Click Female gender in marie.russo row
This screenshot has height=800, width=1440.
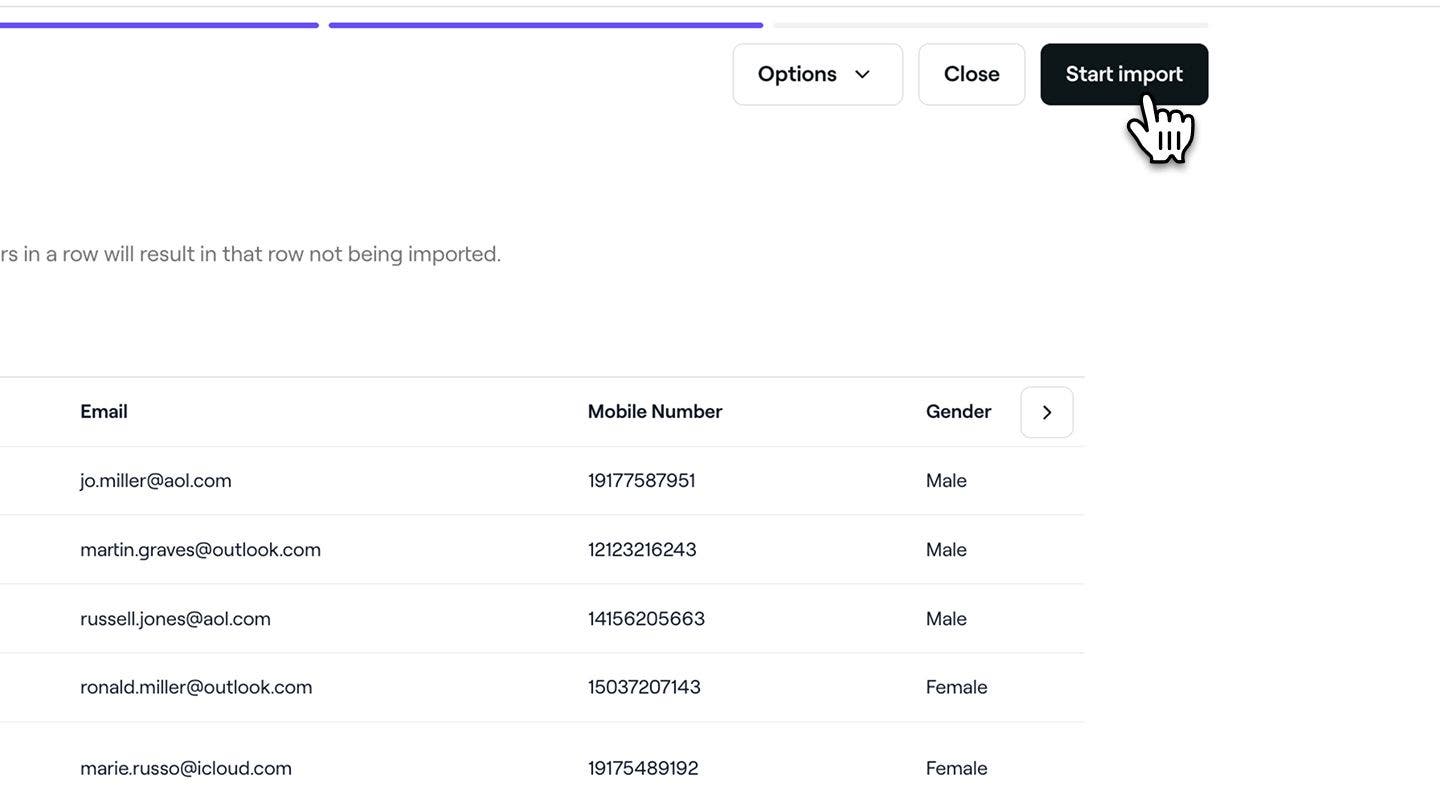[x=956, y=768]
